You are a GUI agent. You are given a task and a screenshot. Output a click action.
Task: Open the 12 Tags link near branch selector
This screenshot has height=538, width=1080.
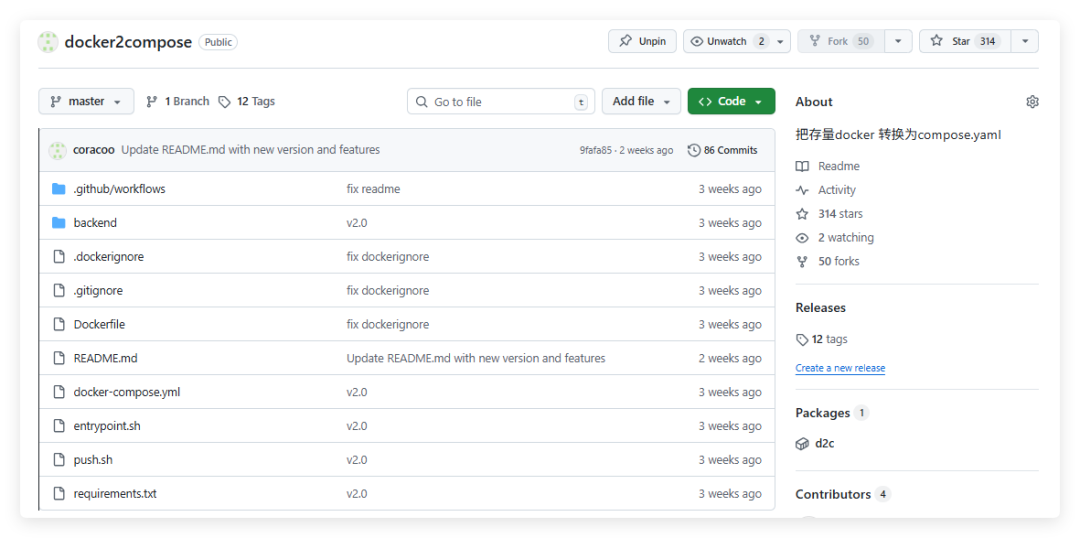pyautogui.click(x=247, y=101)
